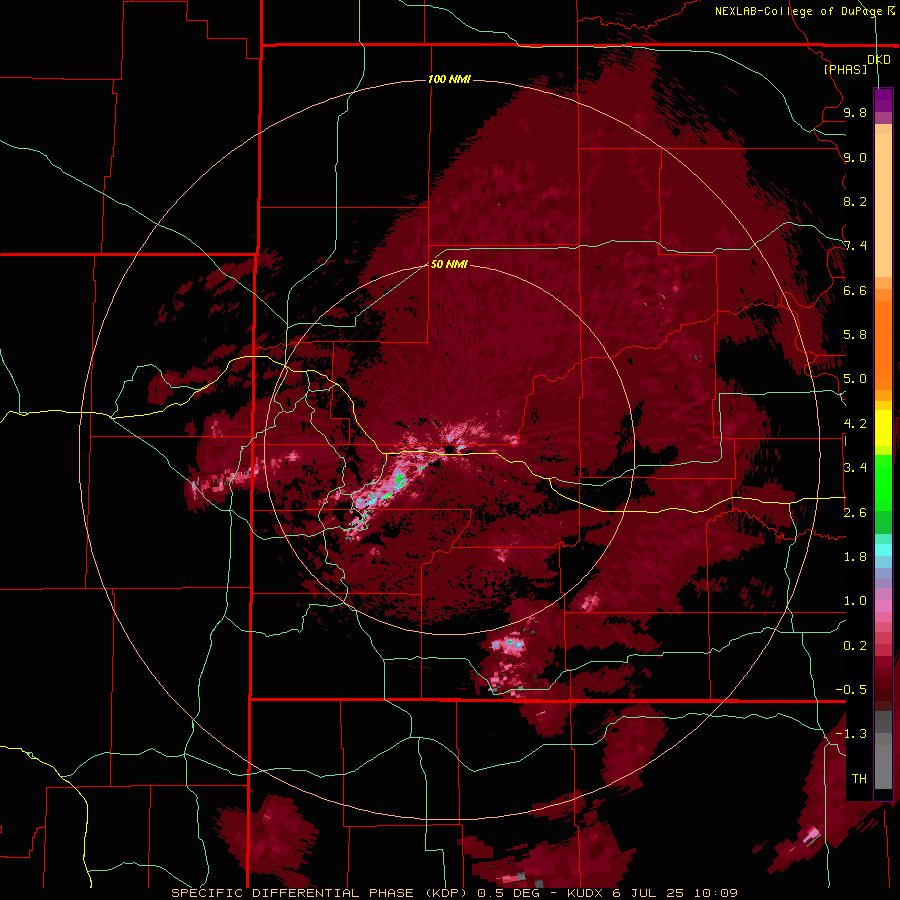Click the yellow segment of the color bar

click(883, 428)
